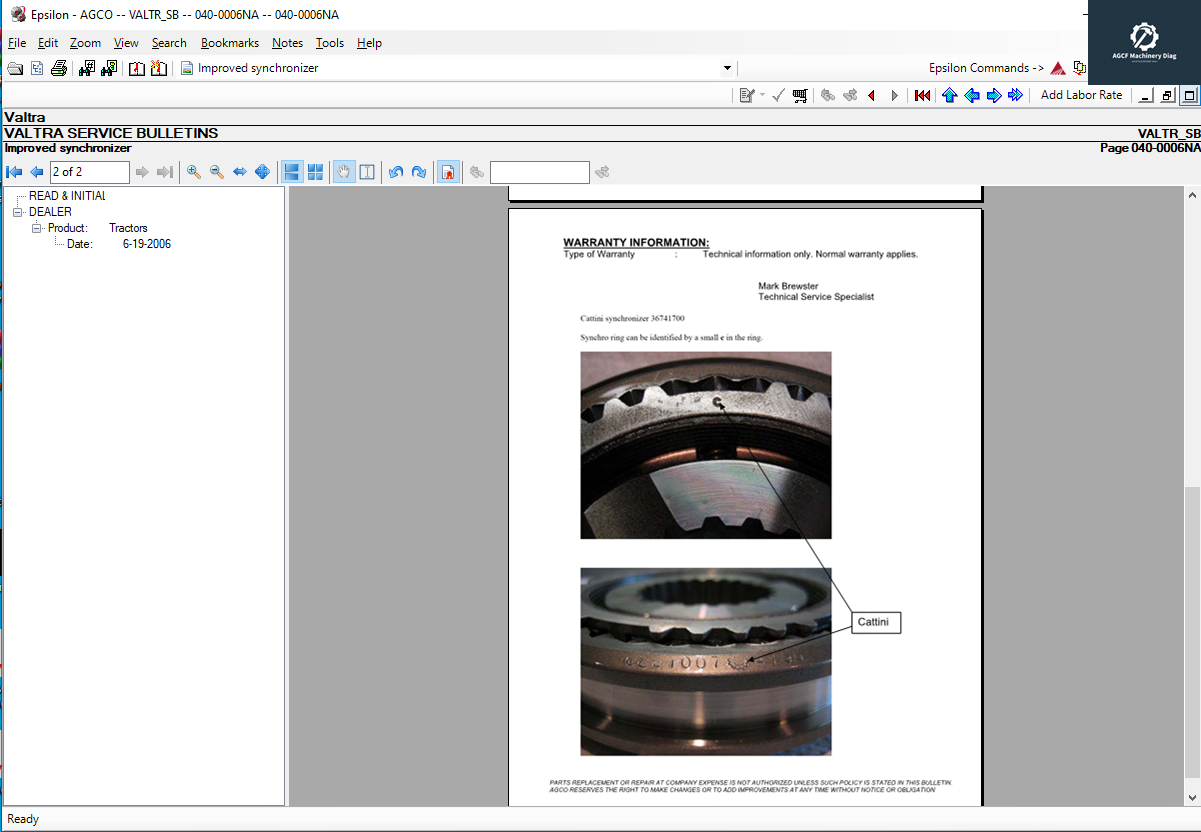1201x832 pixels.
Task: Open a file using the folder icon
Action: (15, 68)
